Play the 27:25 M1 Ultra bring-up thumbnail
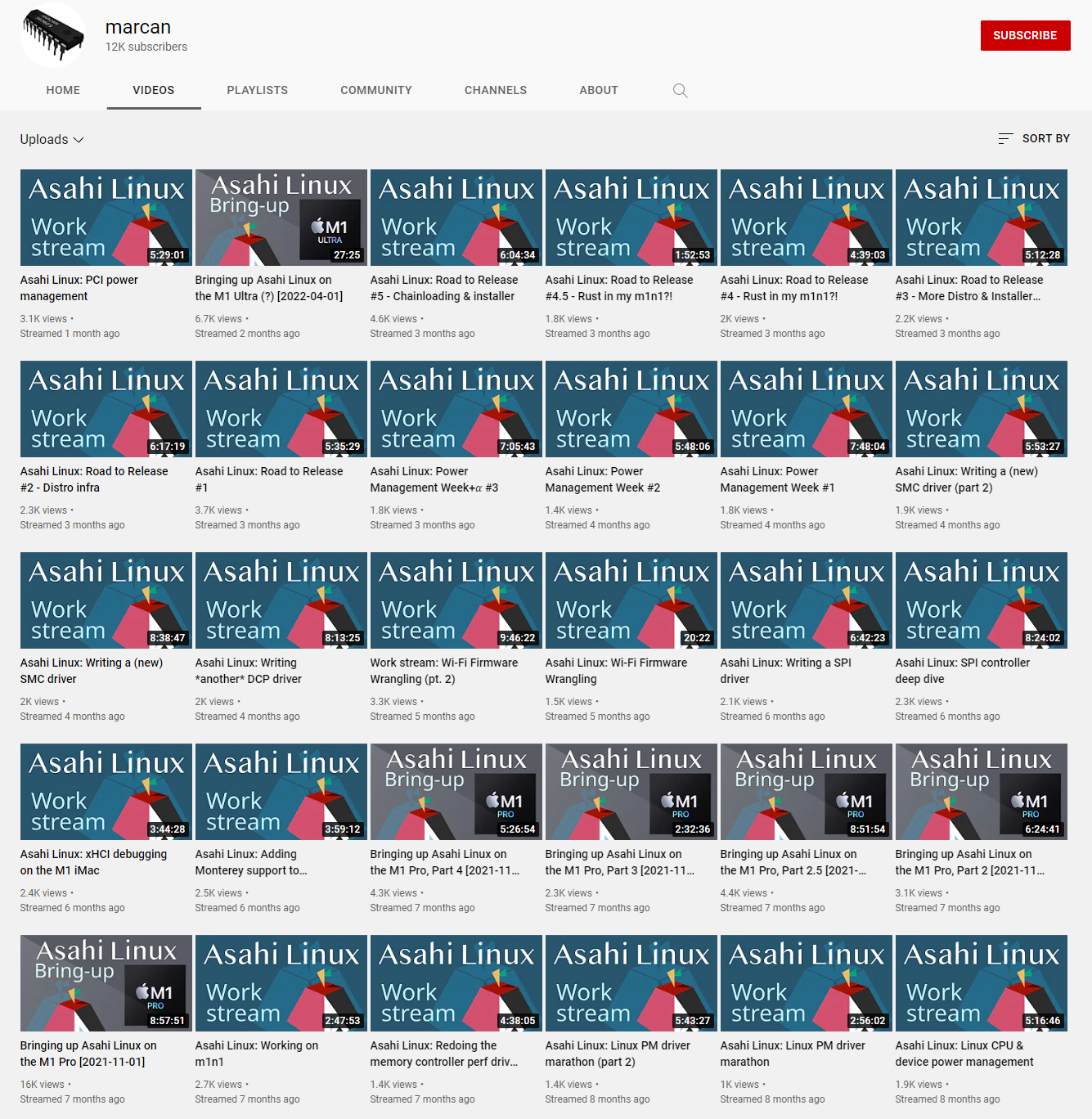Screen dimensions: 1092x1119 click(x=281, y=218)
